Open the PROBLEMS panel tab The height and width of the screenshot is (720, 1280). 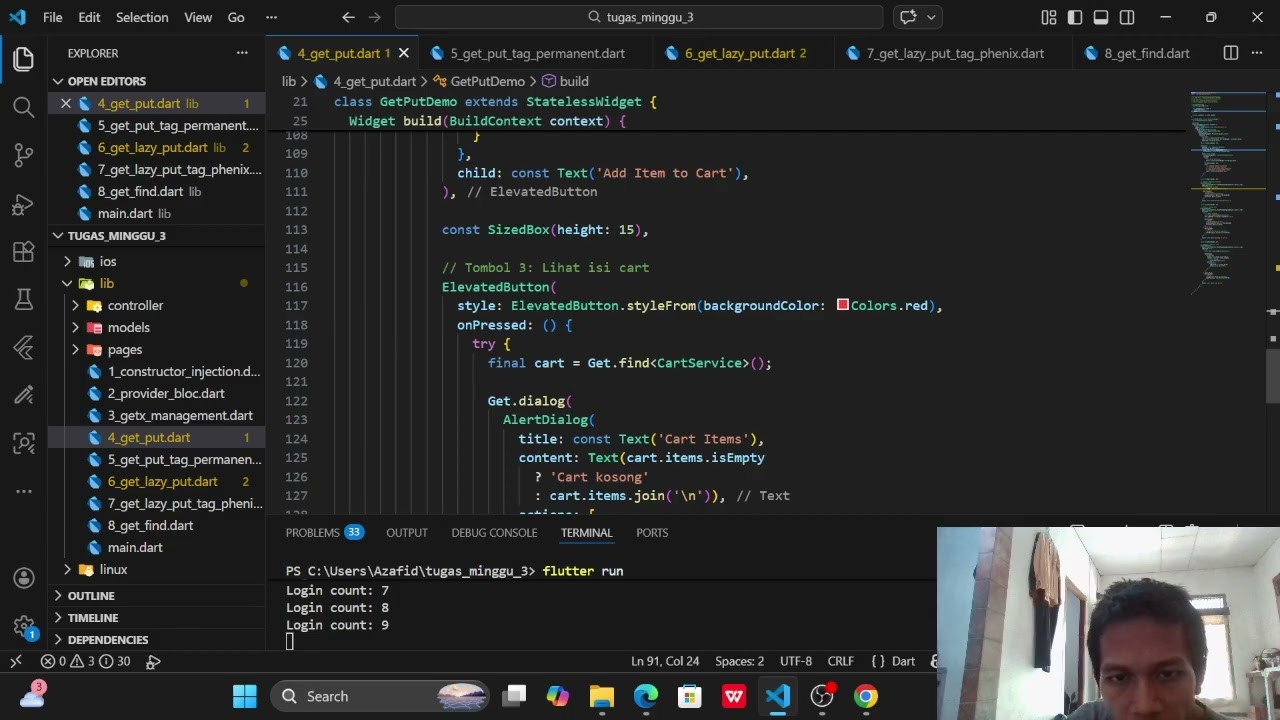323,533
